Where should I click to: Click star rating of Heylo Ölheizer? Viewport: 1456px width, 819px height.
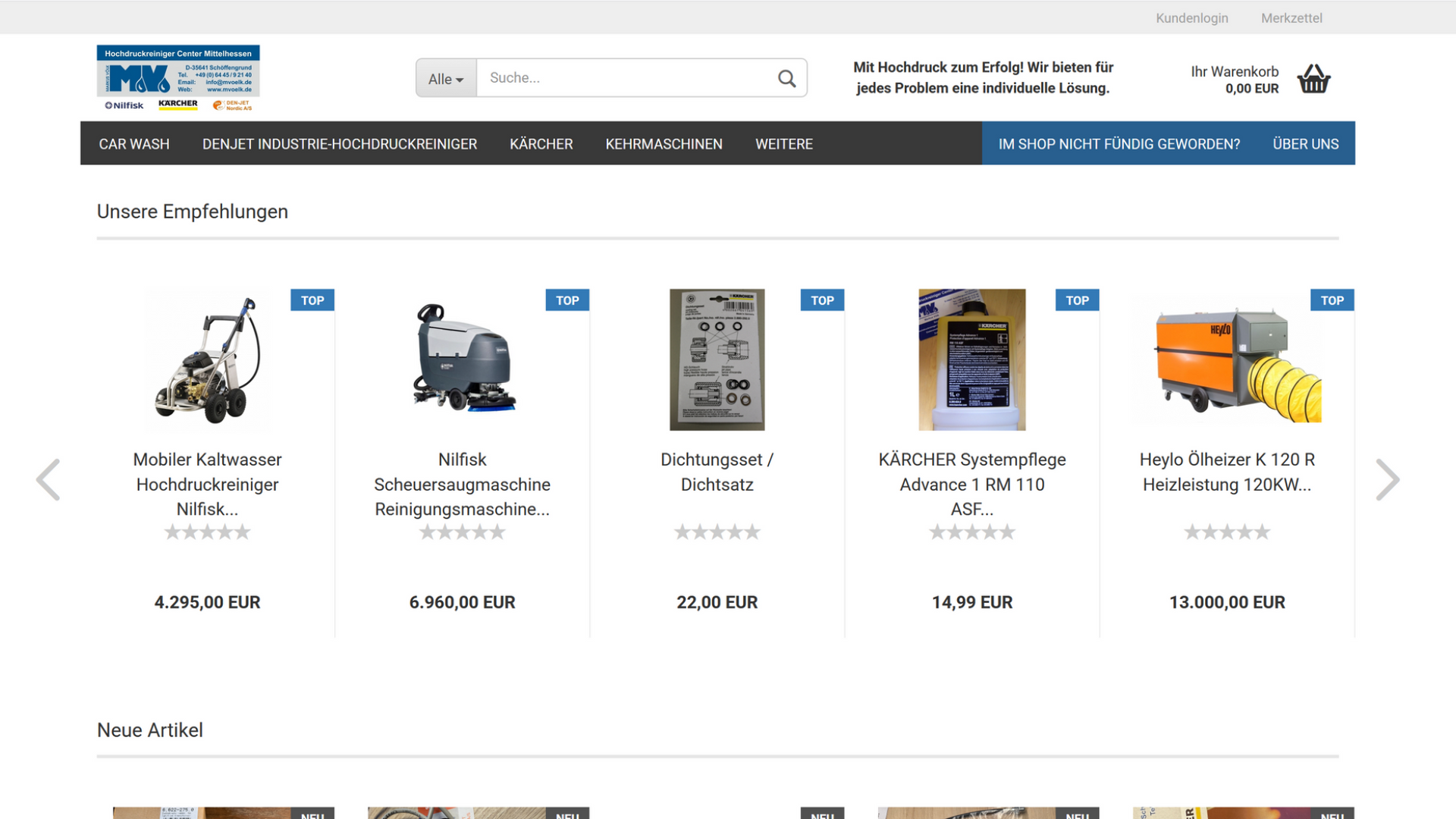pyautogui.click(x=1227, y=532)
